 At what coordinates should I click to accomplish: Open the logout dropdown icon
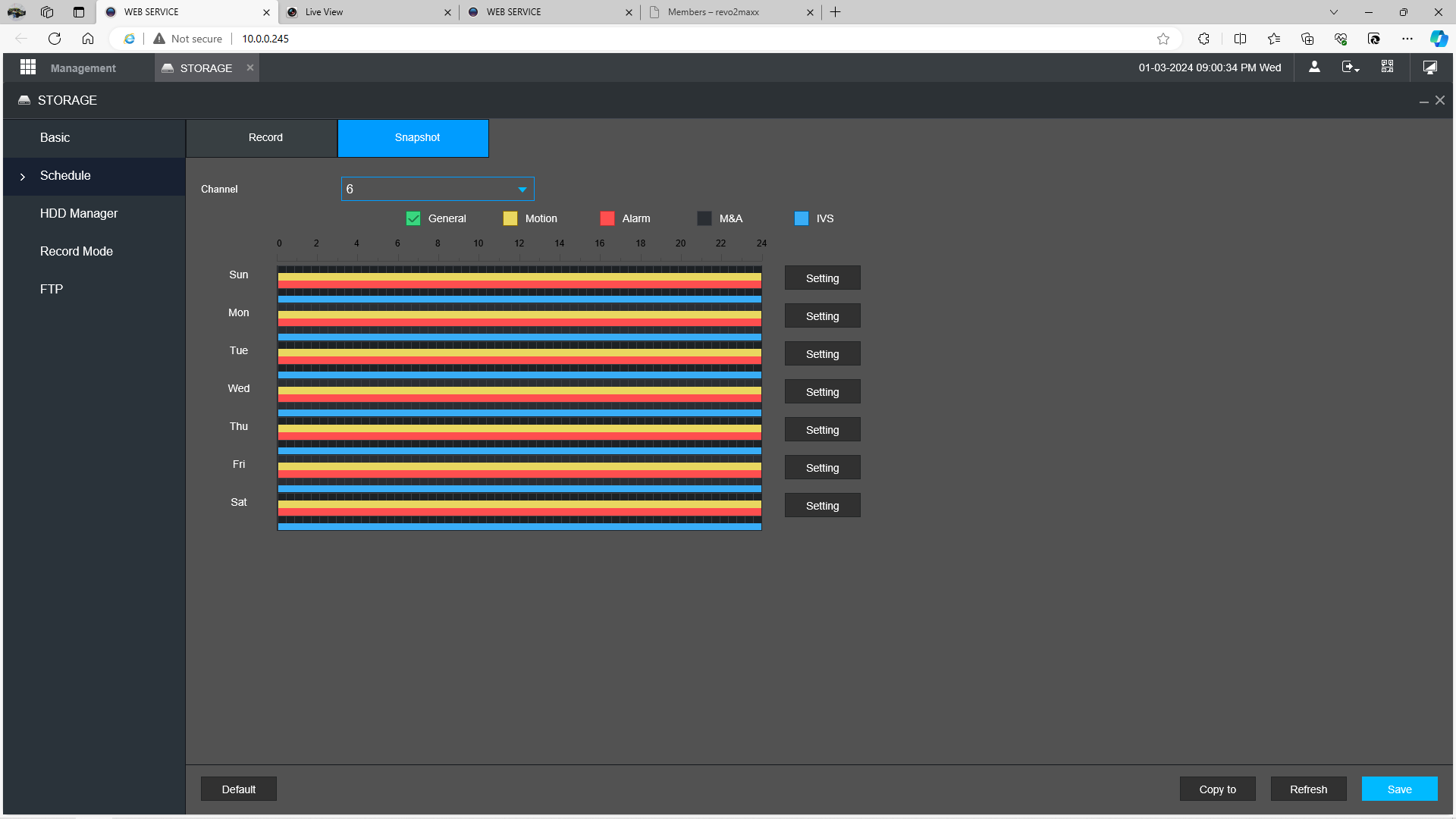(1351, 67)
